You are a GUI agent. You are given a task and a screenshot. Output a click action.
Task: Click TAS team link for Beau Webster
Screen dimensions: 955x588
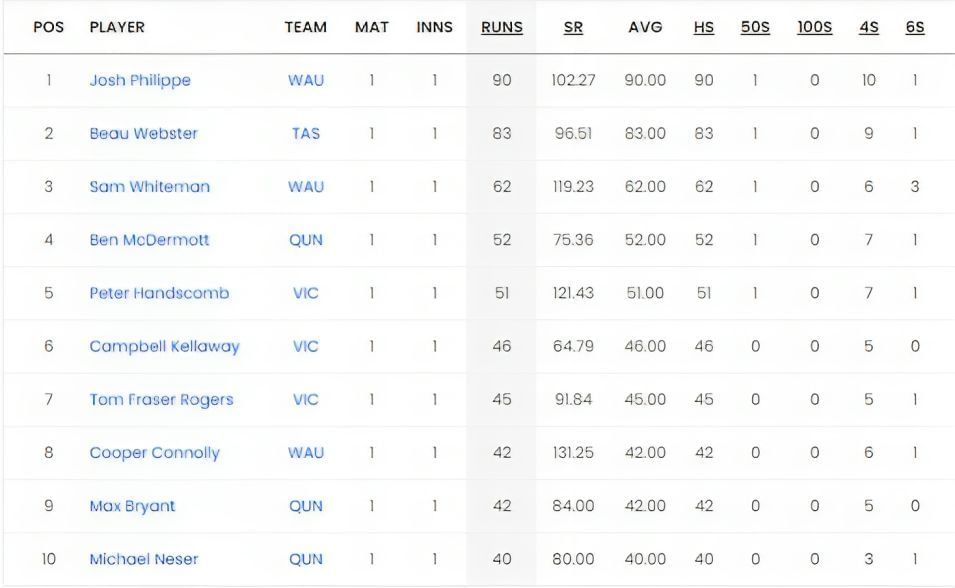point(306,133)
